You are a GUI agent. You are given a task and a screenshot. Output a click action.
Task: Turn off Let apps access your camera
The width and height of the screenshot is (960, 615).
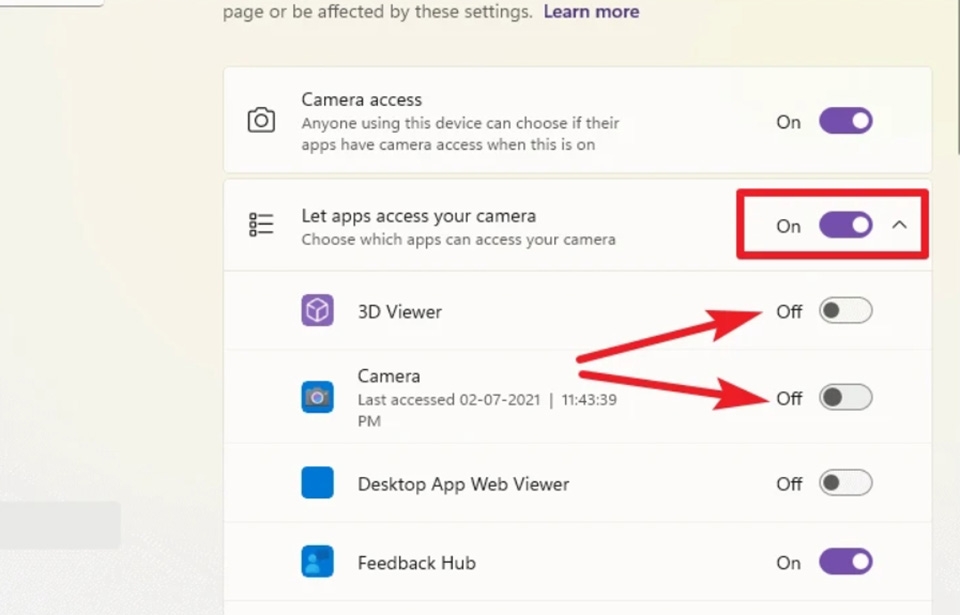[846, 225]
